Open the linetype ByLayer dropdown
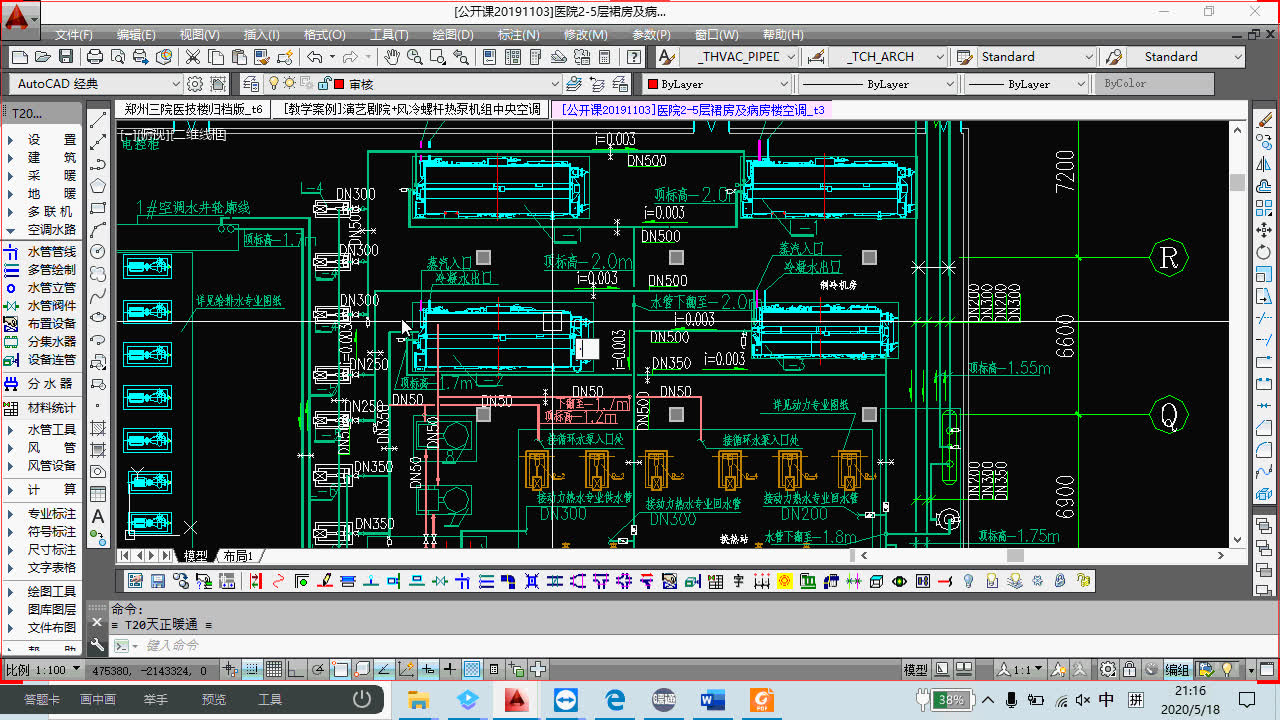The height and width of the screenshot is (720, 1280). pos(879,84)
